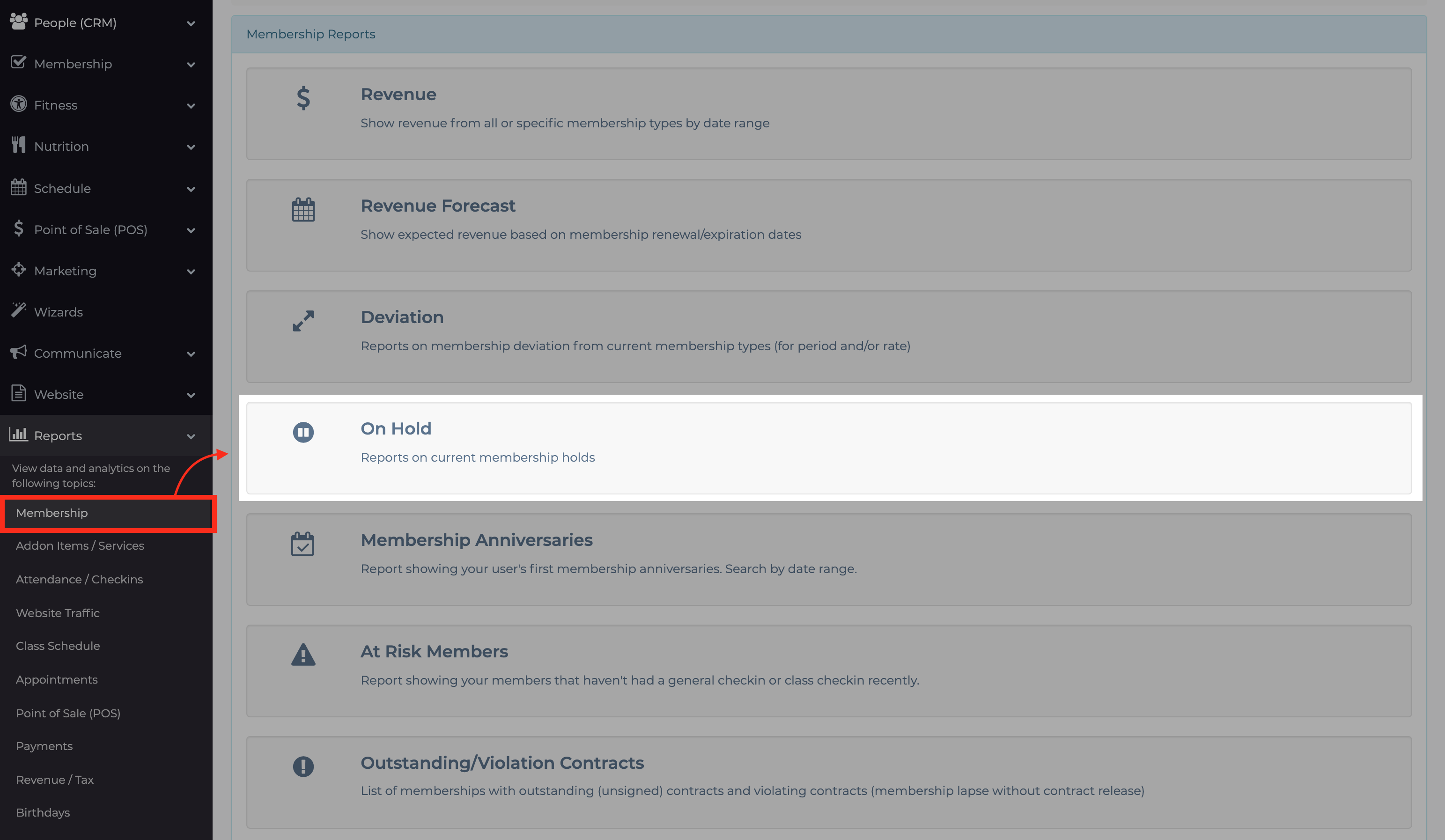Click the Deviation expand arrows icon
Screen dimensions: 1445x840
click(x=303, y=321)
